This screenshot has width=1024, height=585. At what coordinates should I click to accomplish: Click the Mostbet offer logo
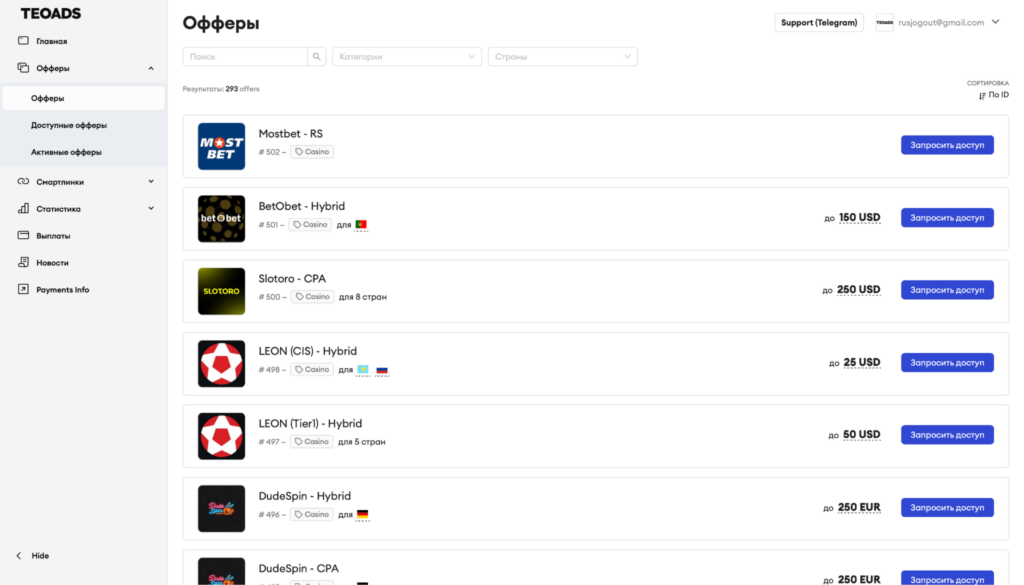click(x=221, y=146)
